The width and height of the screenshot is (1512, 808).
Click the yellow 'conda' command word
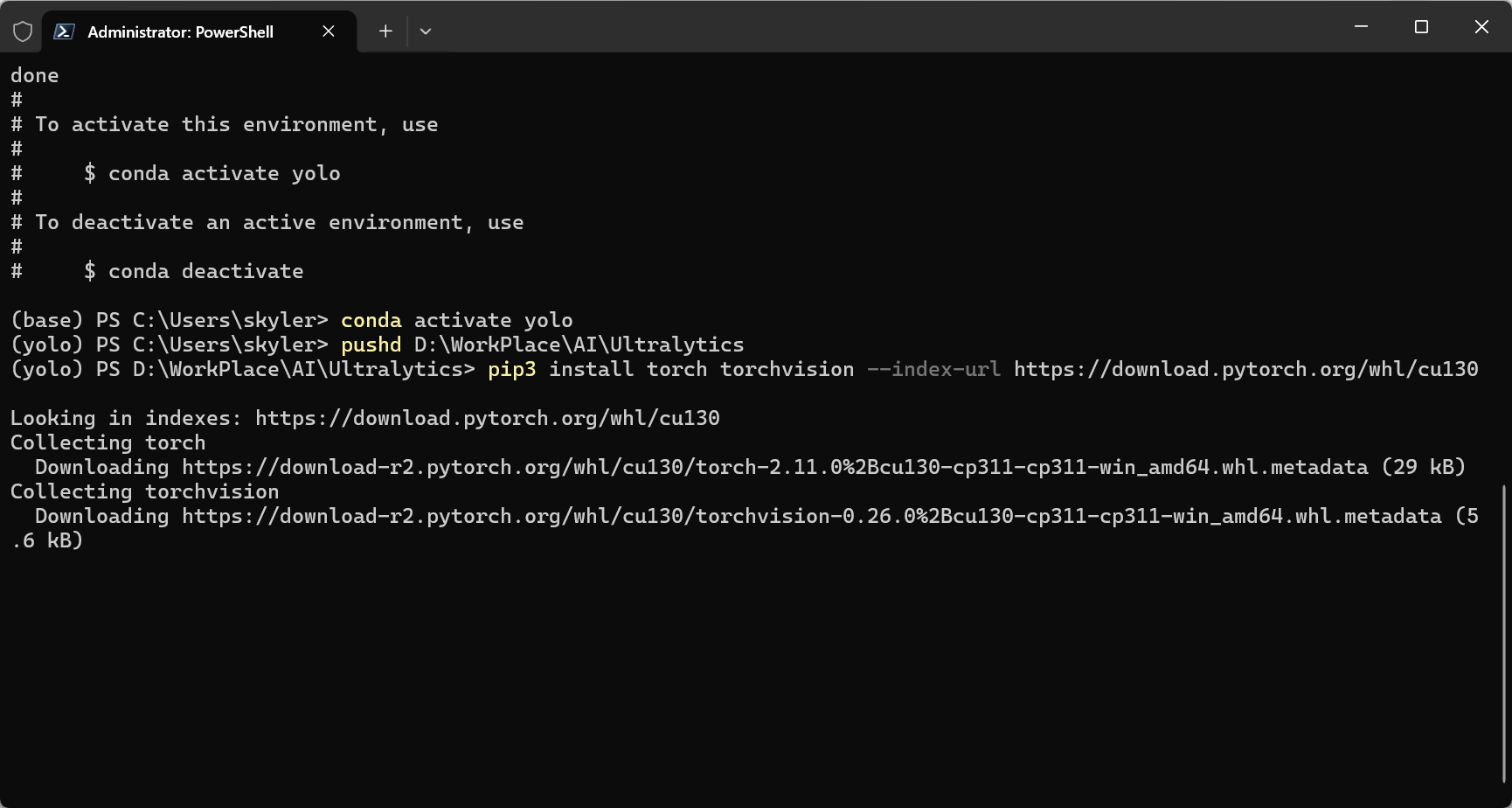pos(371,320)
